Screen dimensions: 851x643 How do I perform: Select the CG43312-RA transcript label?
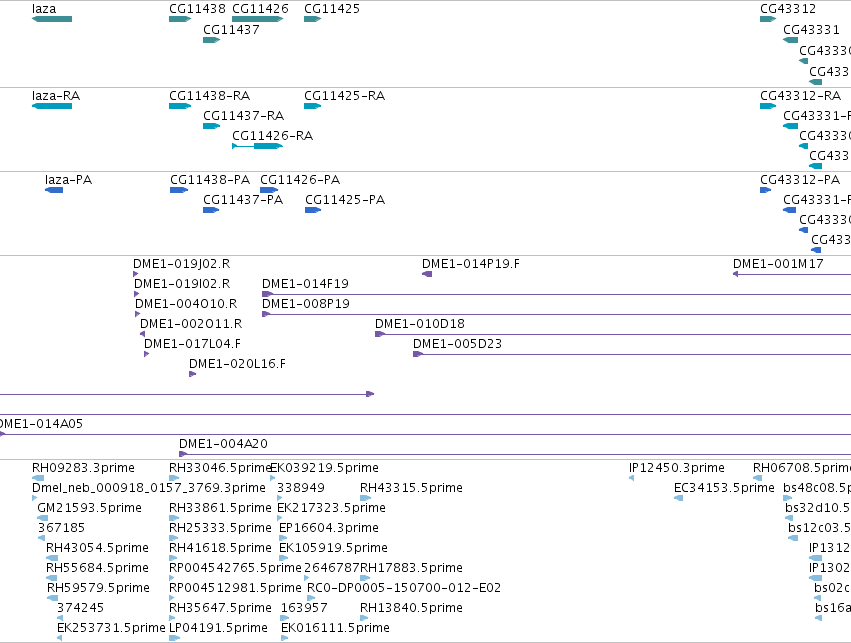[x=801, y=96]
